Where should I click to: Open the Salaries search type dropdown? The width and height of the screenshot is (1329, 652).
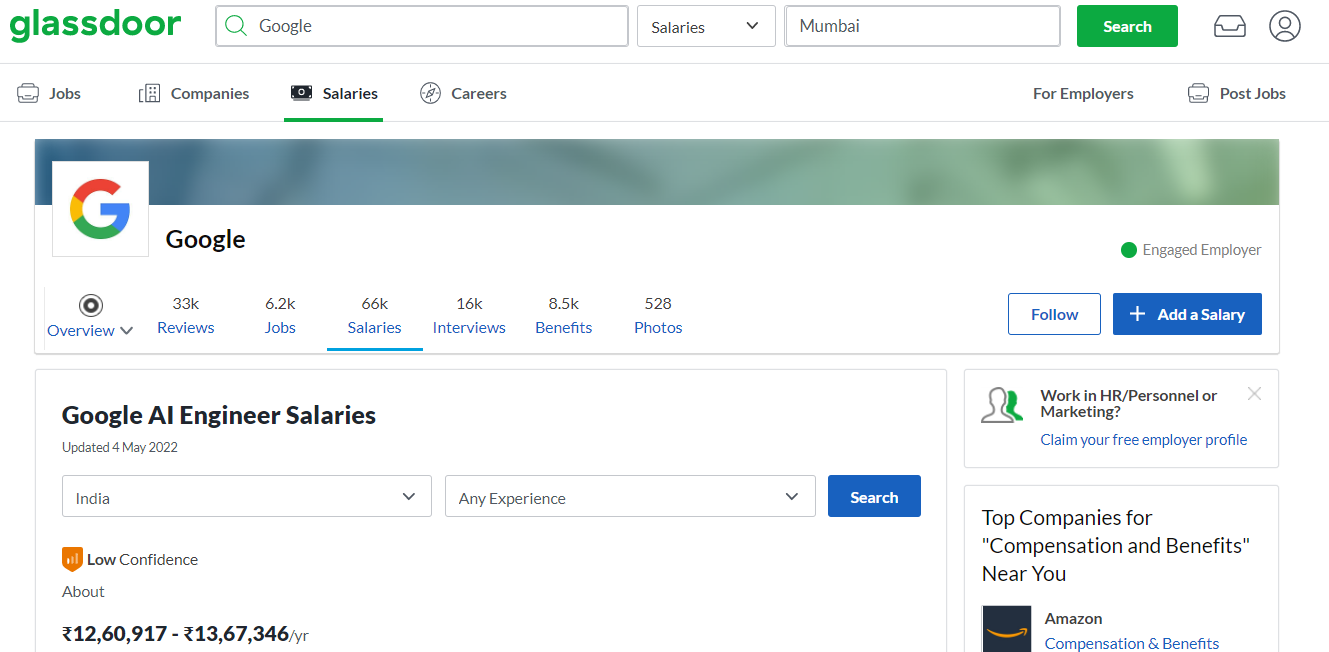point(706,26)
